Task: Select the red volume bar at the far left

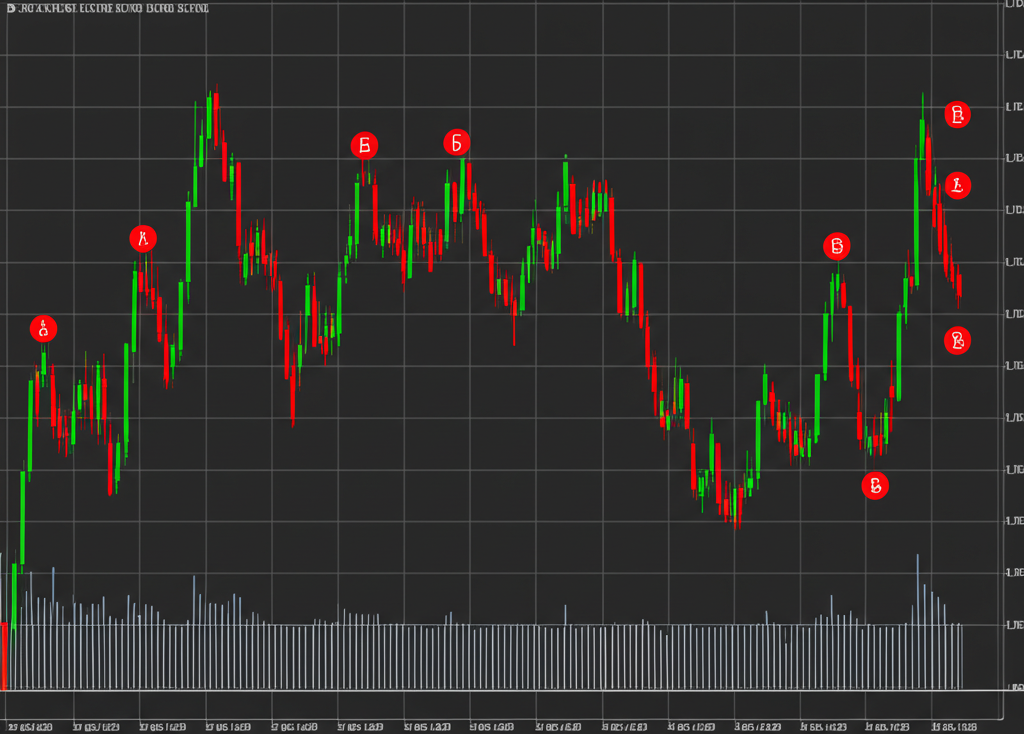Action: click(x=5, y=655)
